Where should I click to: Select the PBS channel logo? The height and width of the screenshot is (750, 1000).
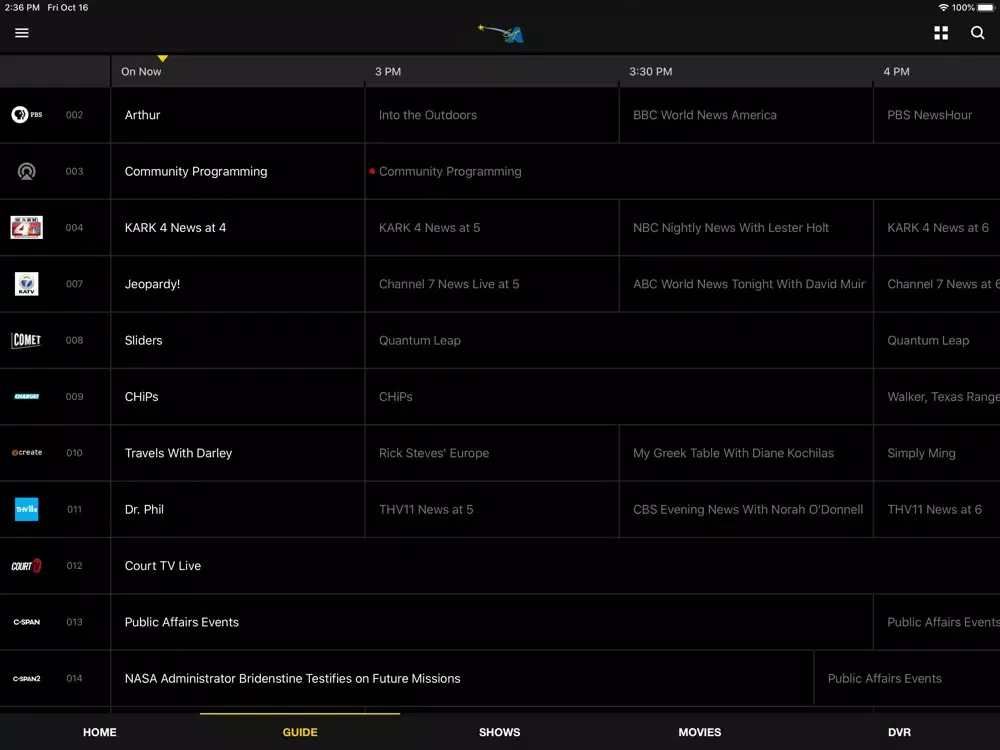27,115
